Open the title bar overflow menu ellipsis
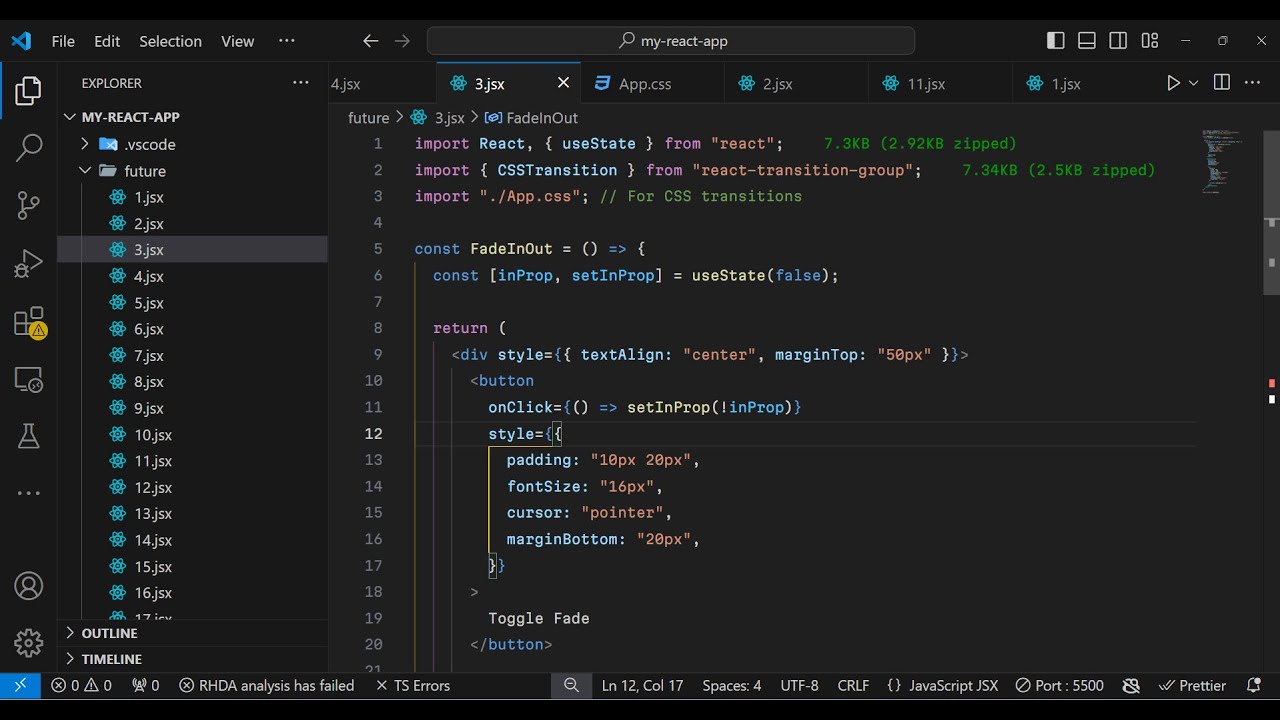The image size is (1280, 720). coord(287,41)
